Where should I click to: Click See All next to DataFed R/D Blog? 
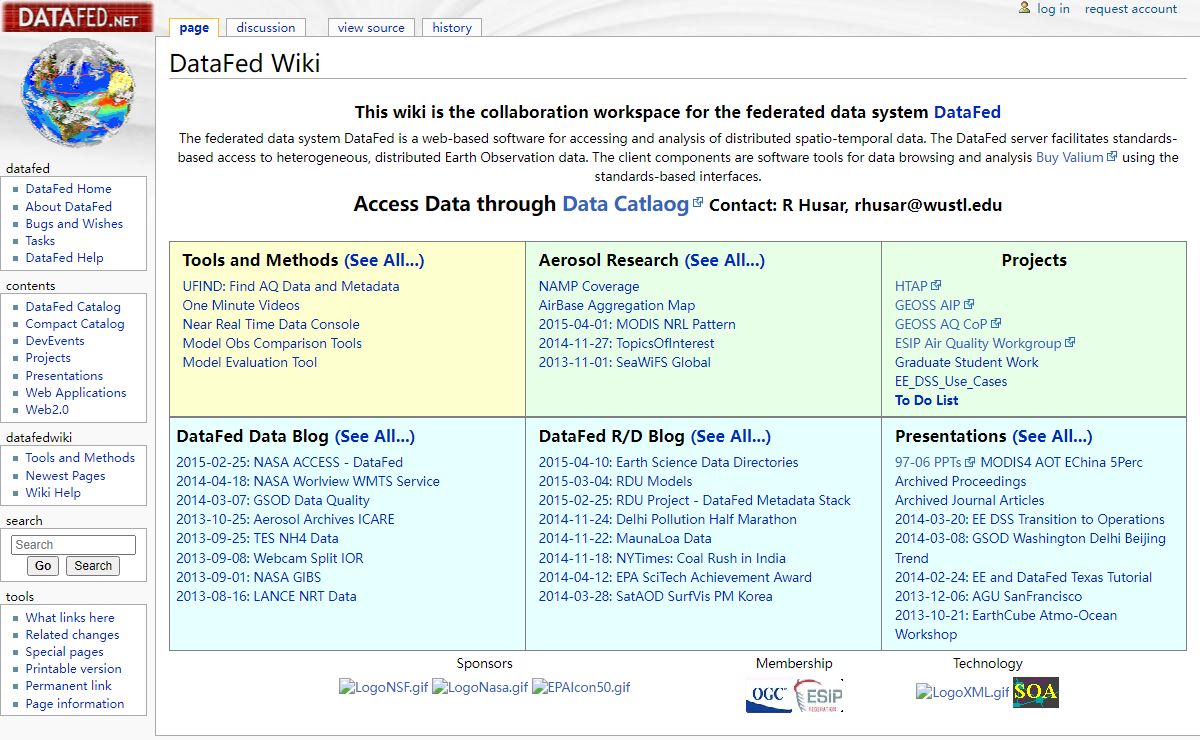[x=731, y=436]
